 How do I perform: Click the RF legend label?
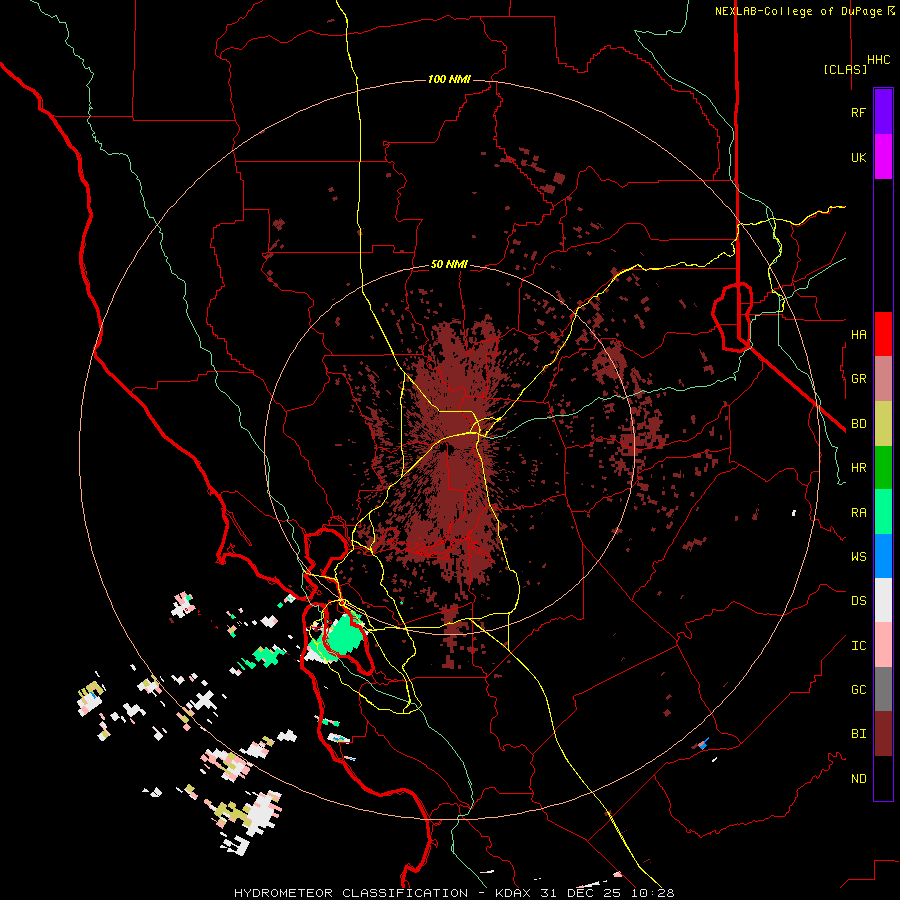click(858, 112)
